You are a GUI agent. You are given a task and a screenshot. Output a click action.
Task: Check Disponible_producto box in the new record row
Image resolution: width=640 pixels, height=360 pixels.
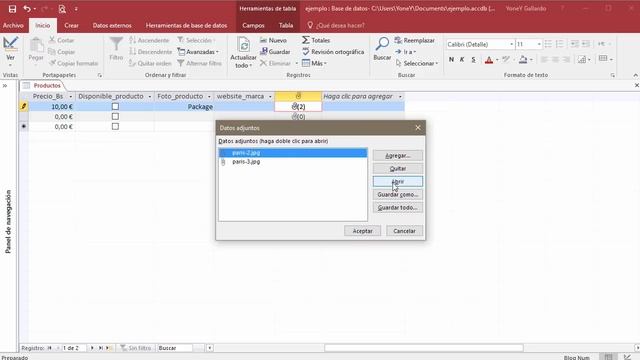pyautogui.click(x=115, y=127)
